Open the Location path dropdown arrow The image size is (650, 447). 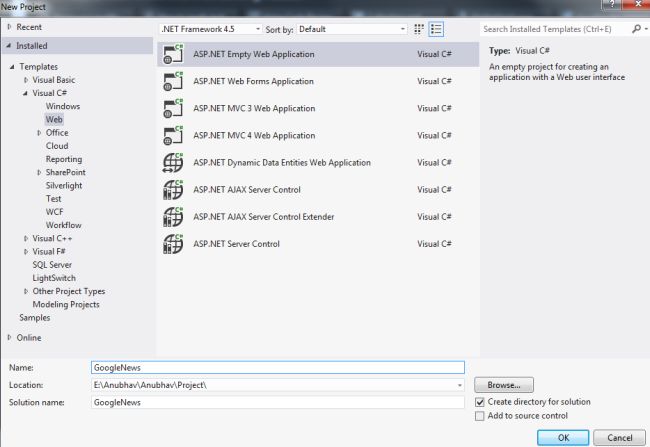459,385
